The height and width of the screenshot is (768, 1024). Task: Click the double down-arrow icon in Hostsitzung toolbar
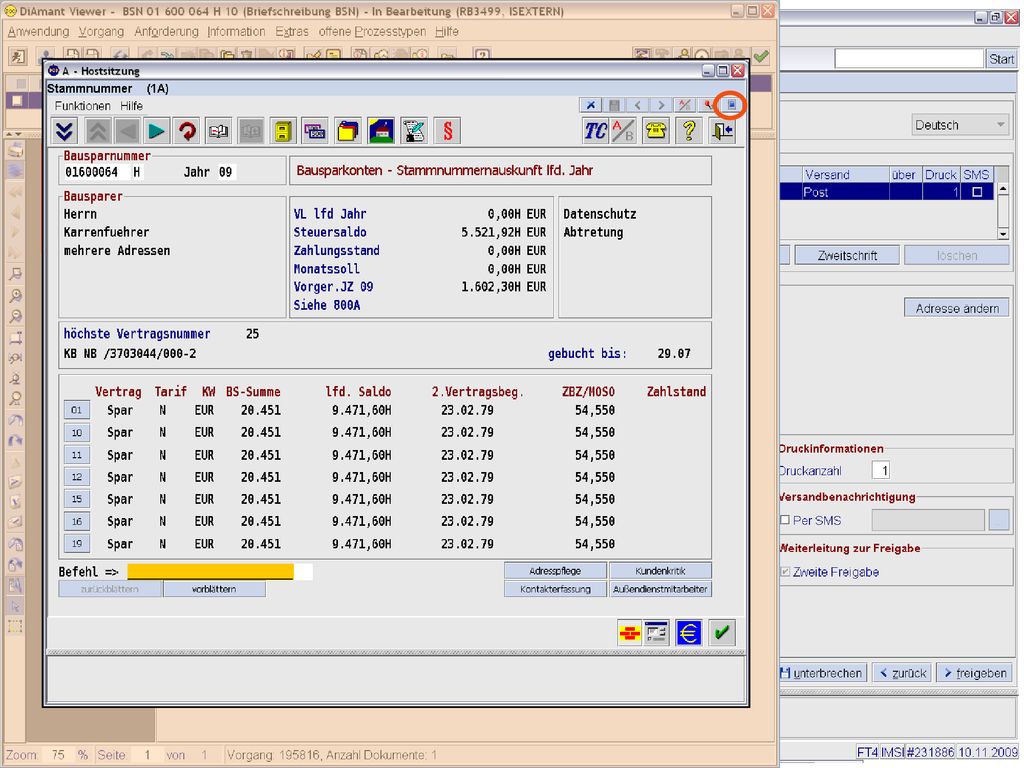tap(64, 131)
